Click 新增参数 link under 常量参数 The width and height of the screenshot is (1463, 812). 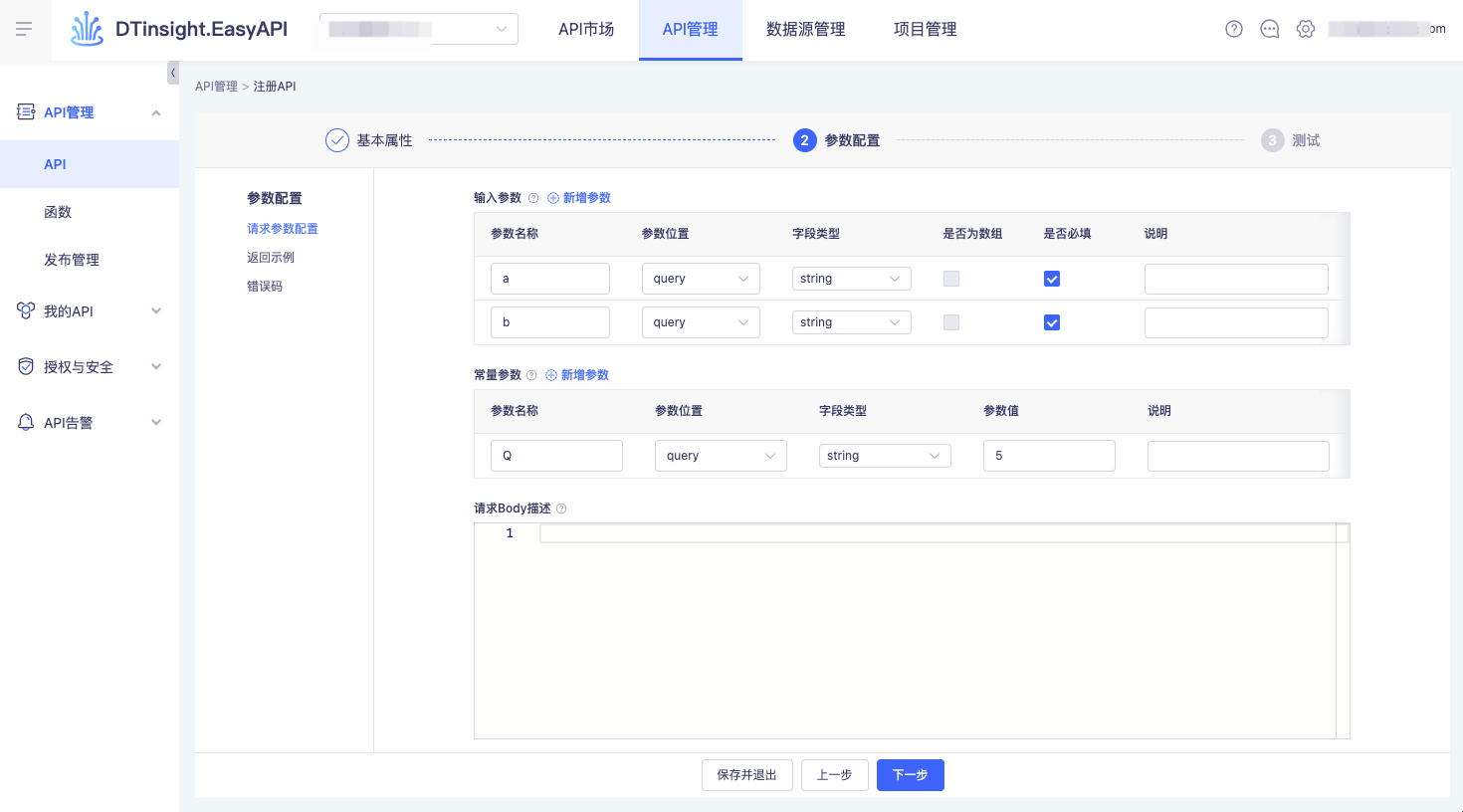[x=577, y=375]
